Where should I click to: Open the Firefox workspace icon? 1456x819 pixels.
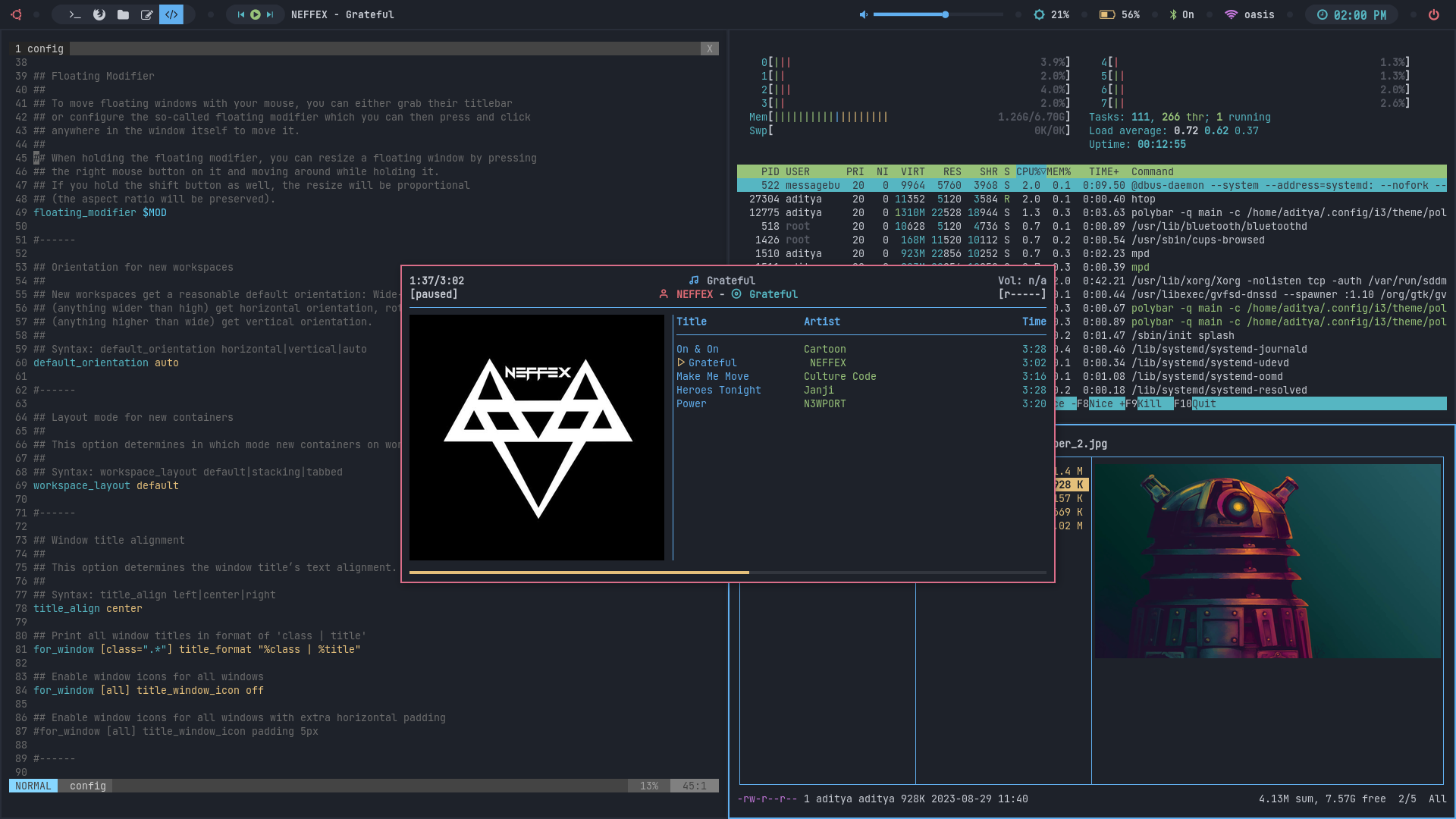pos(99,14)
